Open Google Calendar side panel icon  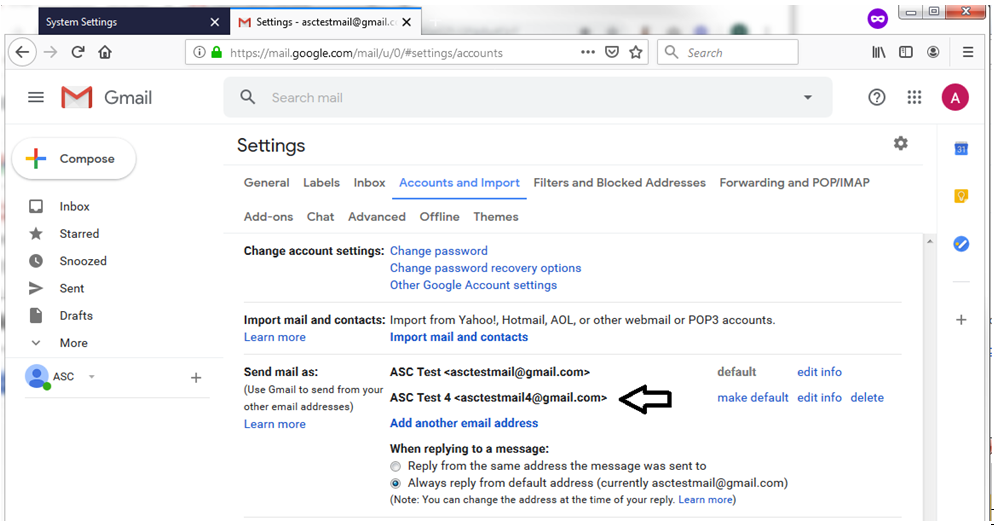[961, 149]
